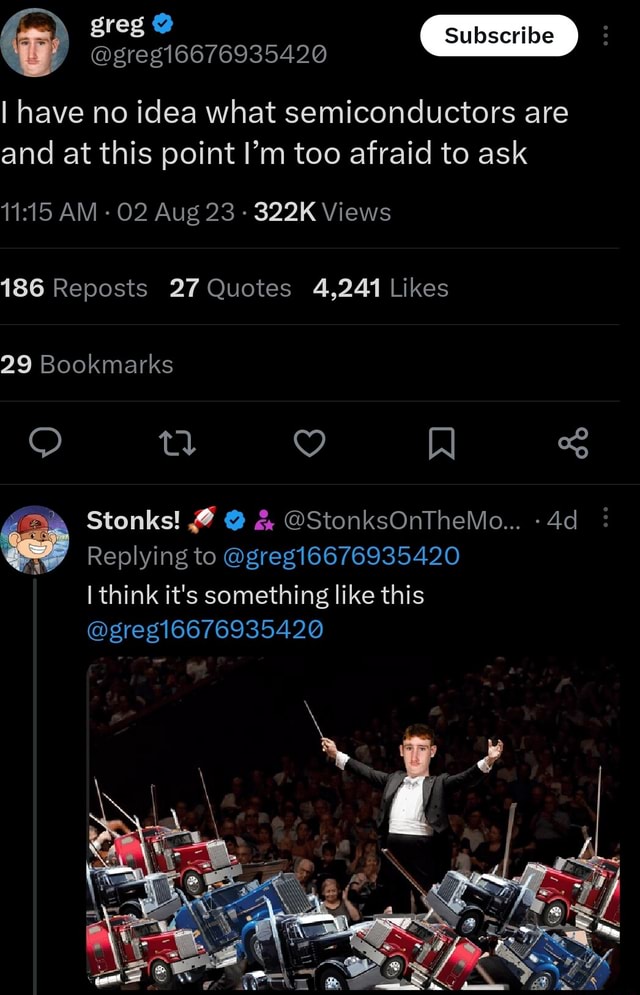Subscribe to greg's account
The width and height of the screenshot is (640, 995).
(498, 36)
